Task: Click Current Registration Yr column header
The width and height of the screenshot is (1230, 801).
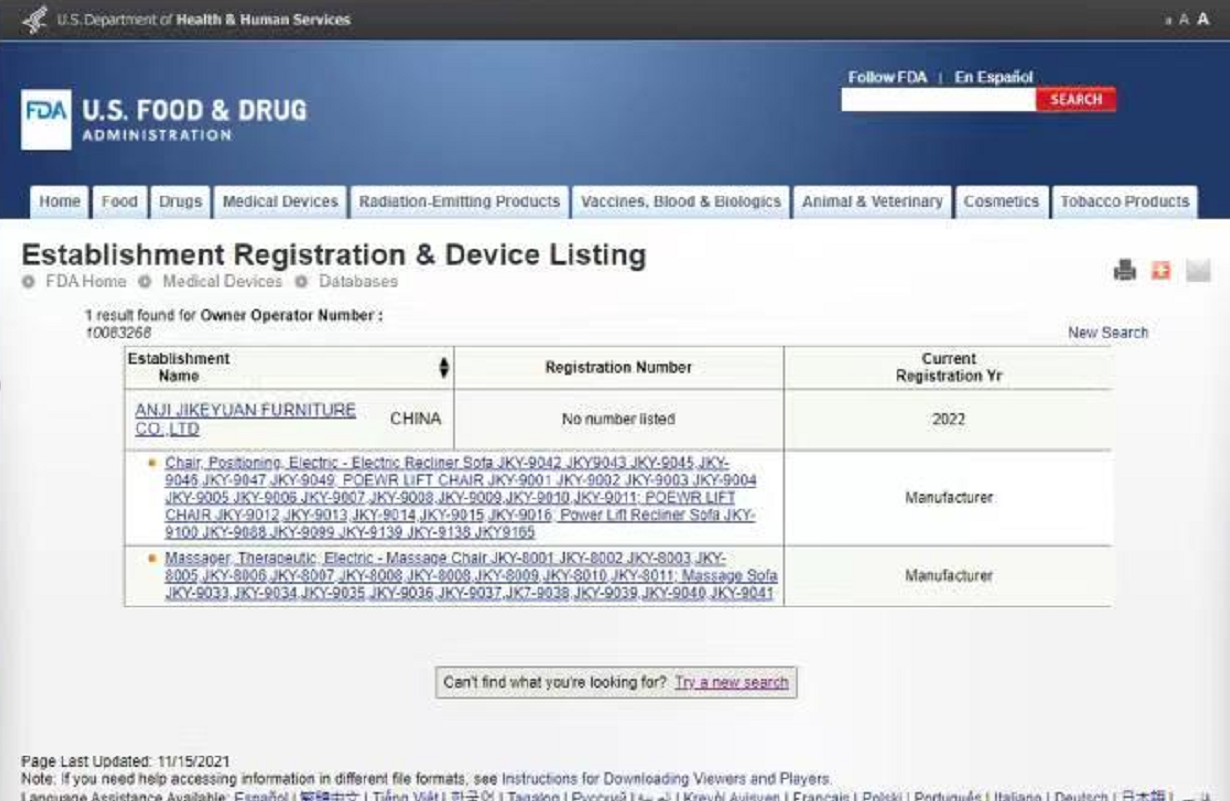Action: [948, 368]
